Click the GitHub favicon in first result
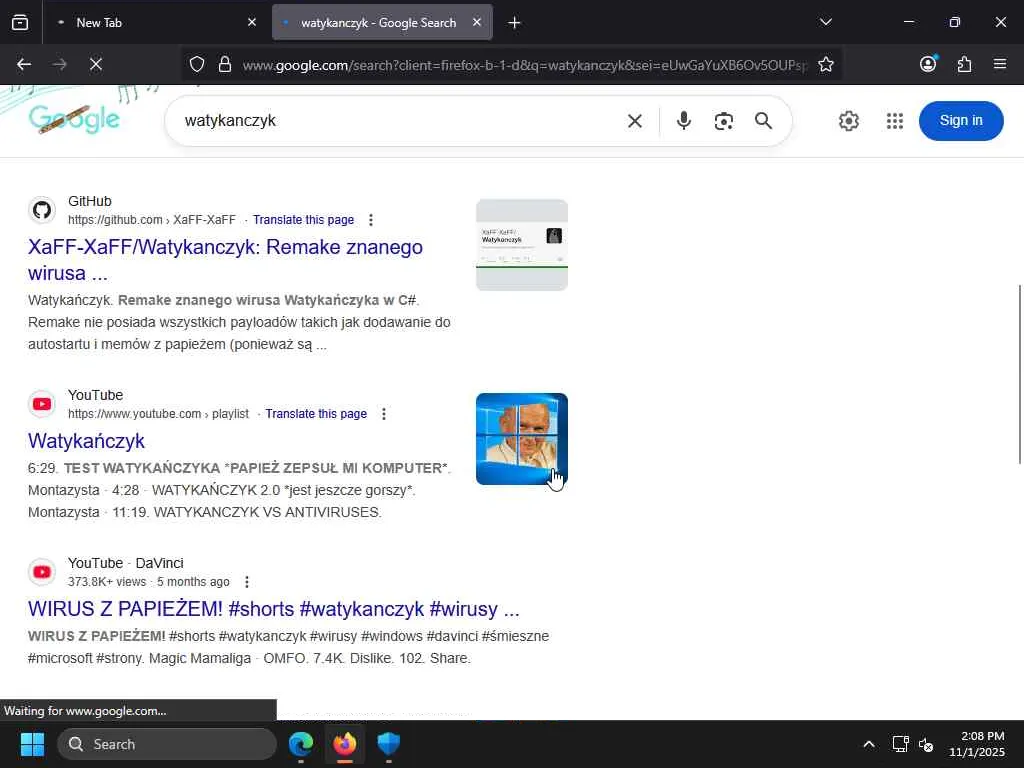 click(x=42, y=210)
